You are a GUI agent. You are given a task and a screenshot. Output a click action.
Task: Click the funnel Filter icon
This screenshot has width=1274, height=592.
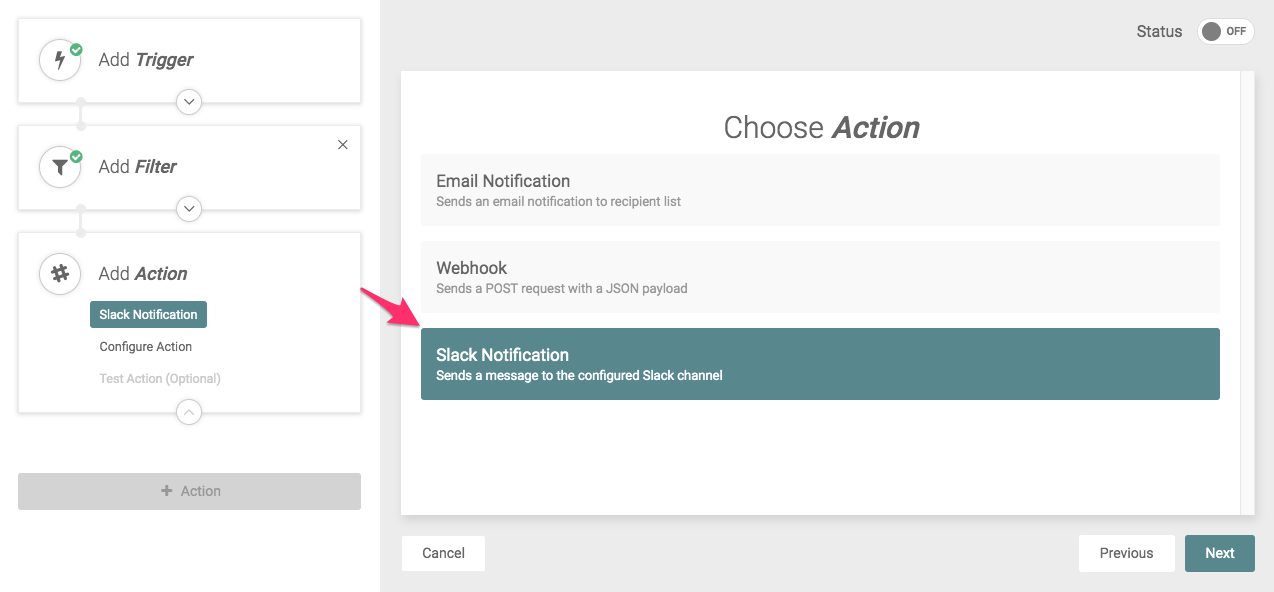pyautogui.click(x=60, y=167)
